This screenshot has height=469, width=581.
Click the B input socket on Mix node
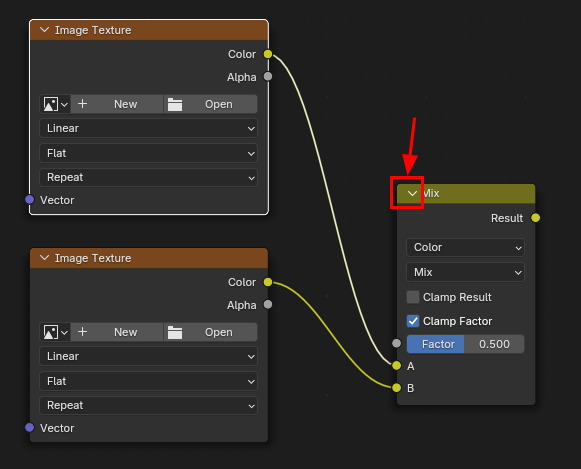pyautogui.click(x=396, y=388)
